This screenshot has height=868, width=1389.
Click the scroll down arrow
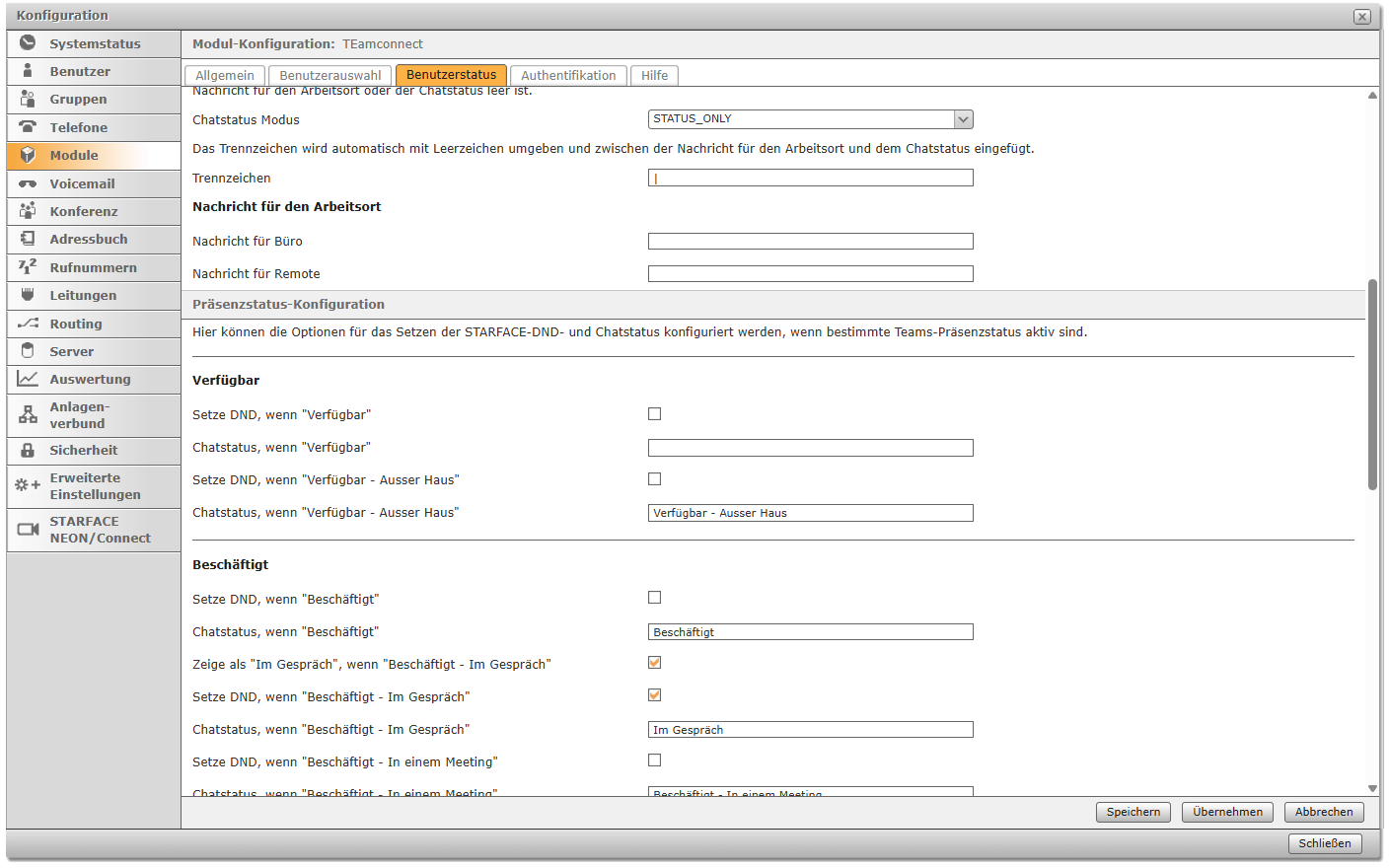tap(1372, 789)
